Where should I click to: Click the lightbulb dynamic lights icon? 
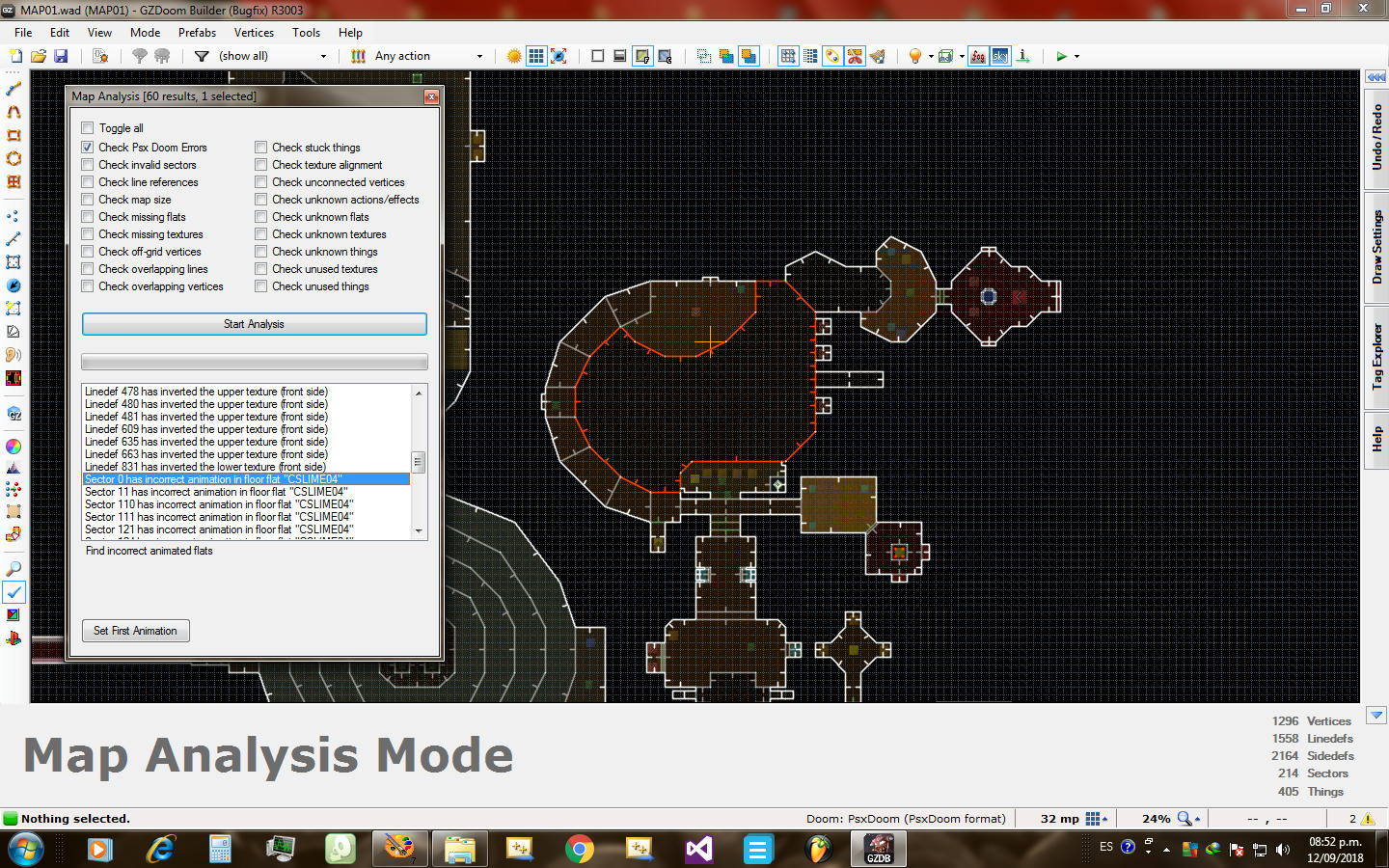(915, 56)
